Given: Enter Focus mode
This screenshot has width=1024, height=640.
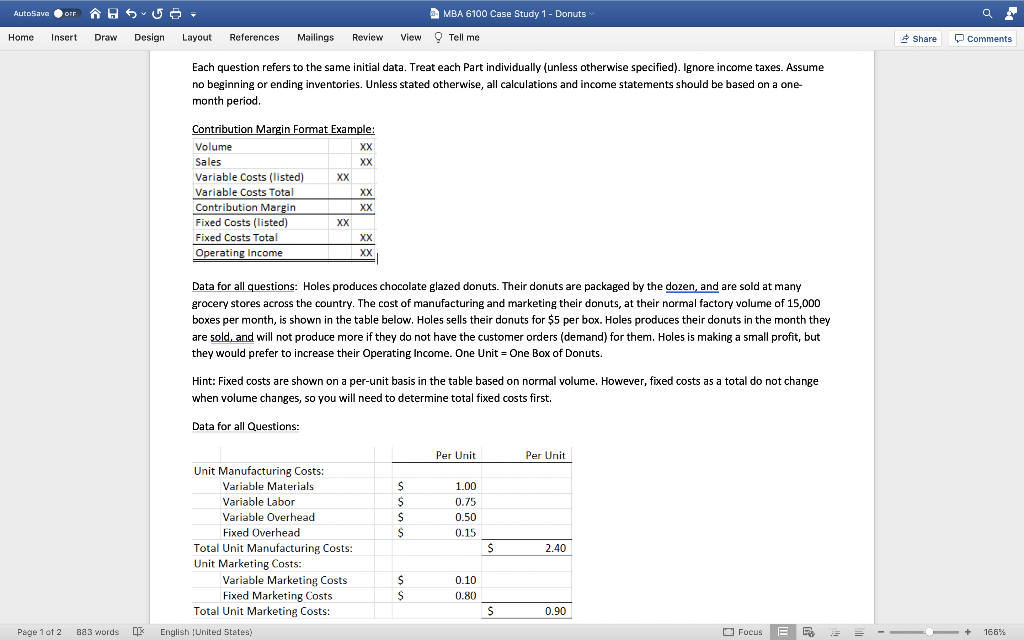Looking at the screenshot, I should coord(743,632).
